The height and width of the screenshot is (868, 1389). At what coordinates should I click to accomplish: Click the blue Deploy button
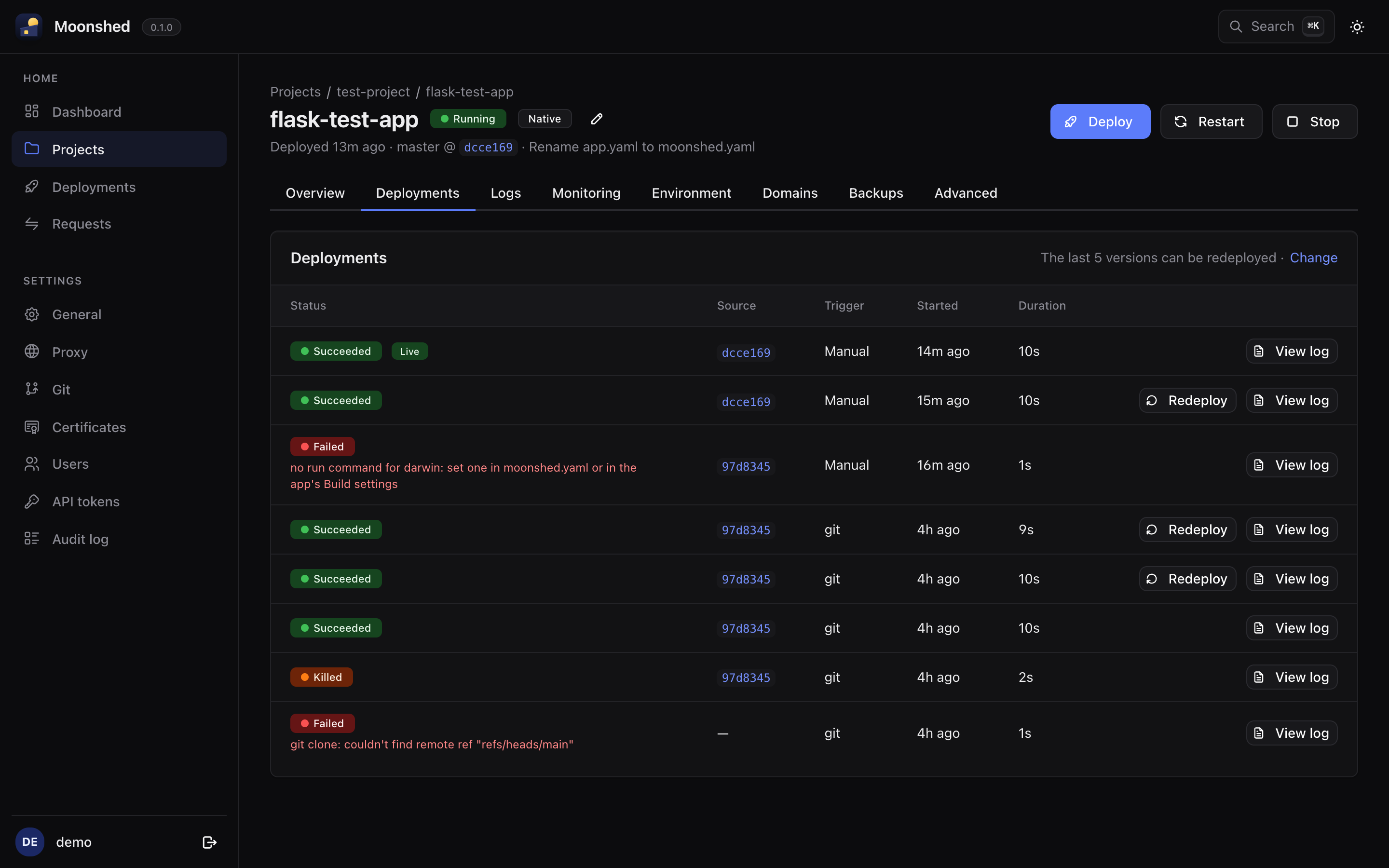click(x=1100, y=122)
